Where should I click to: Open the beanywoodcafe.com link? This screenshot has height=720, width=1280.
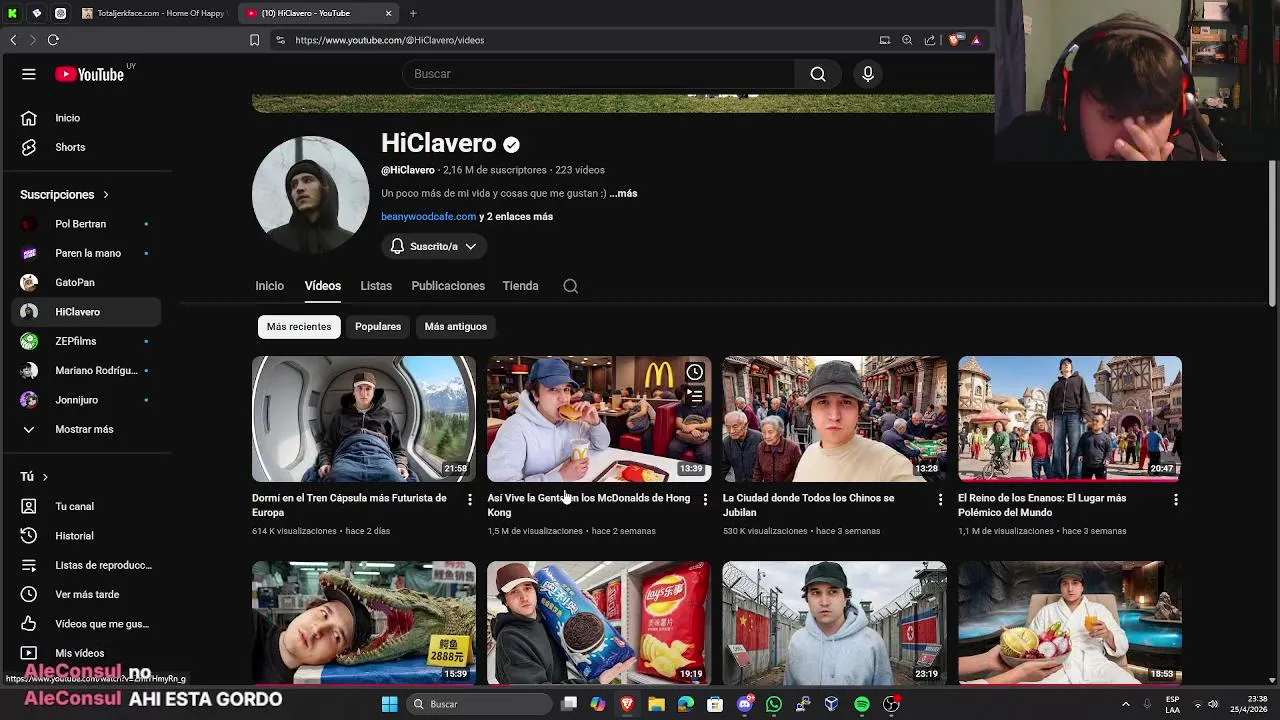tap(428, 216)
